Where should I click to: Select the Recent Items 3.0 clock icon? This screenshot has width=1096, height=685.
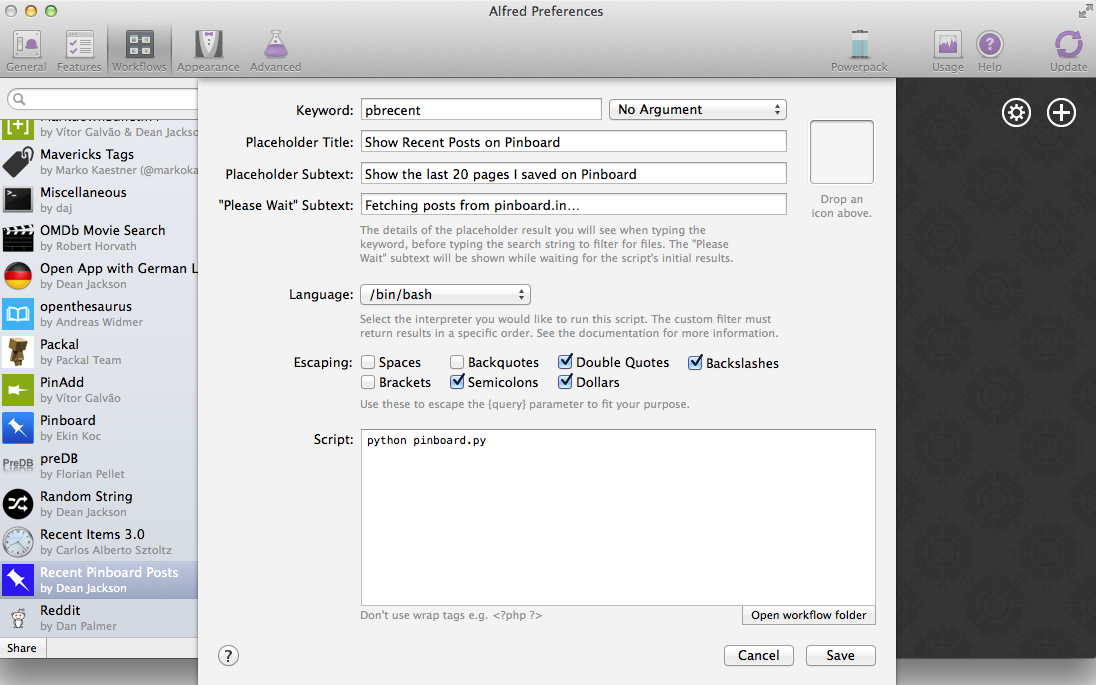[17, 542]
